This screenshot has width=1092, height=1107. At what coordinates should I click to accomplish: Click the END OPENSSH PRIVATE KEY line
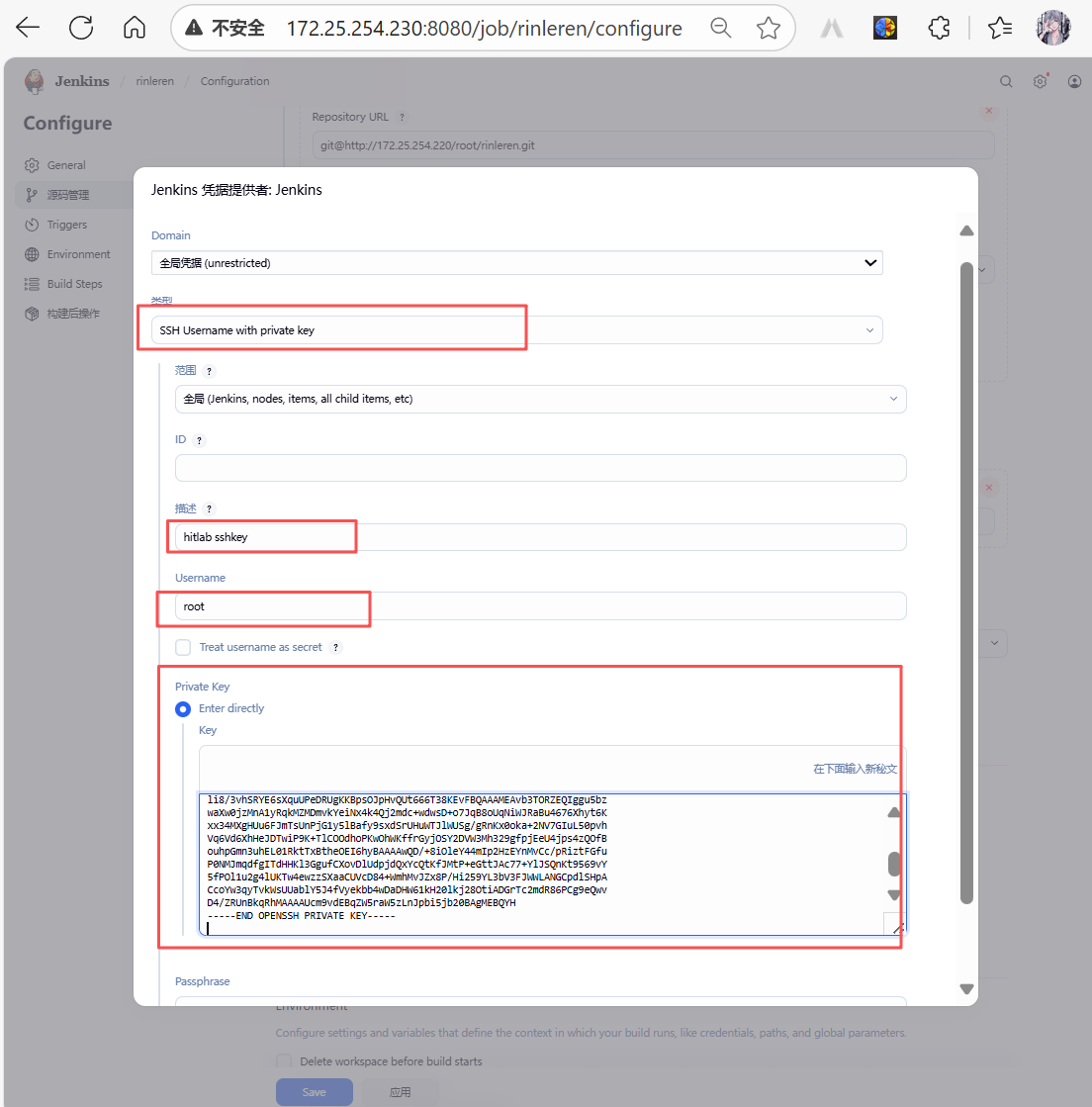302,916
